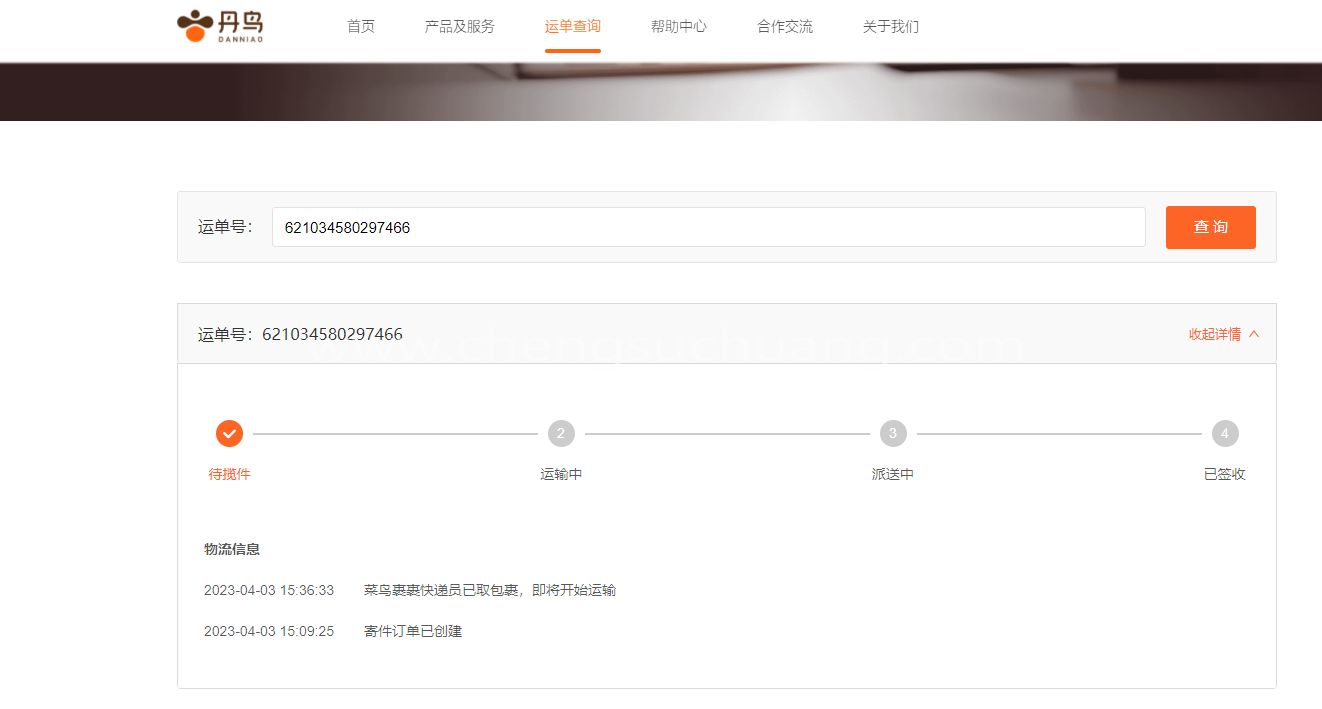Viewport: 1322px width, 709px height.
Task: Click the step 2 circle icon
Action: tap(561, 433)
